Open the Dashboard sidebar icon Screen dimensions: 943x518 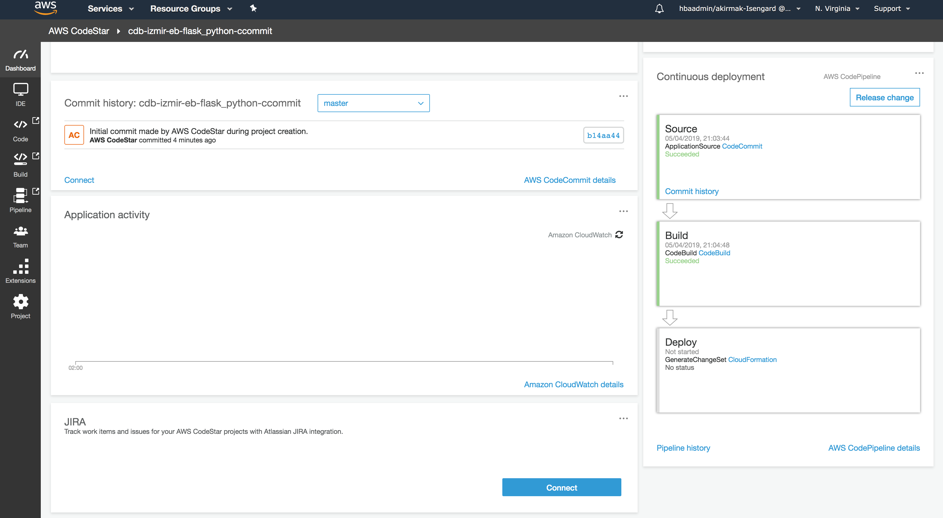click(x=20, y=60)
